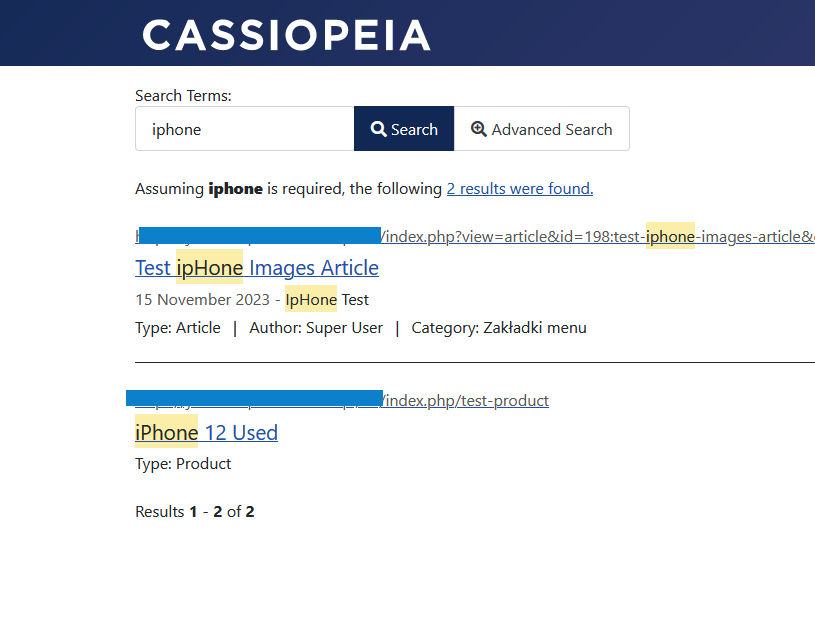Click the "Category: Zakładki menu" text

[498, 327]
